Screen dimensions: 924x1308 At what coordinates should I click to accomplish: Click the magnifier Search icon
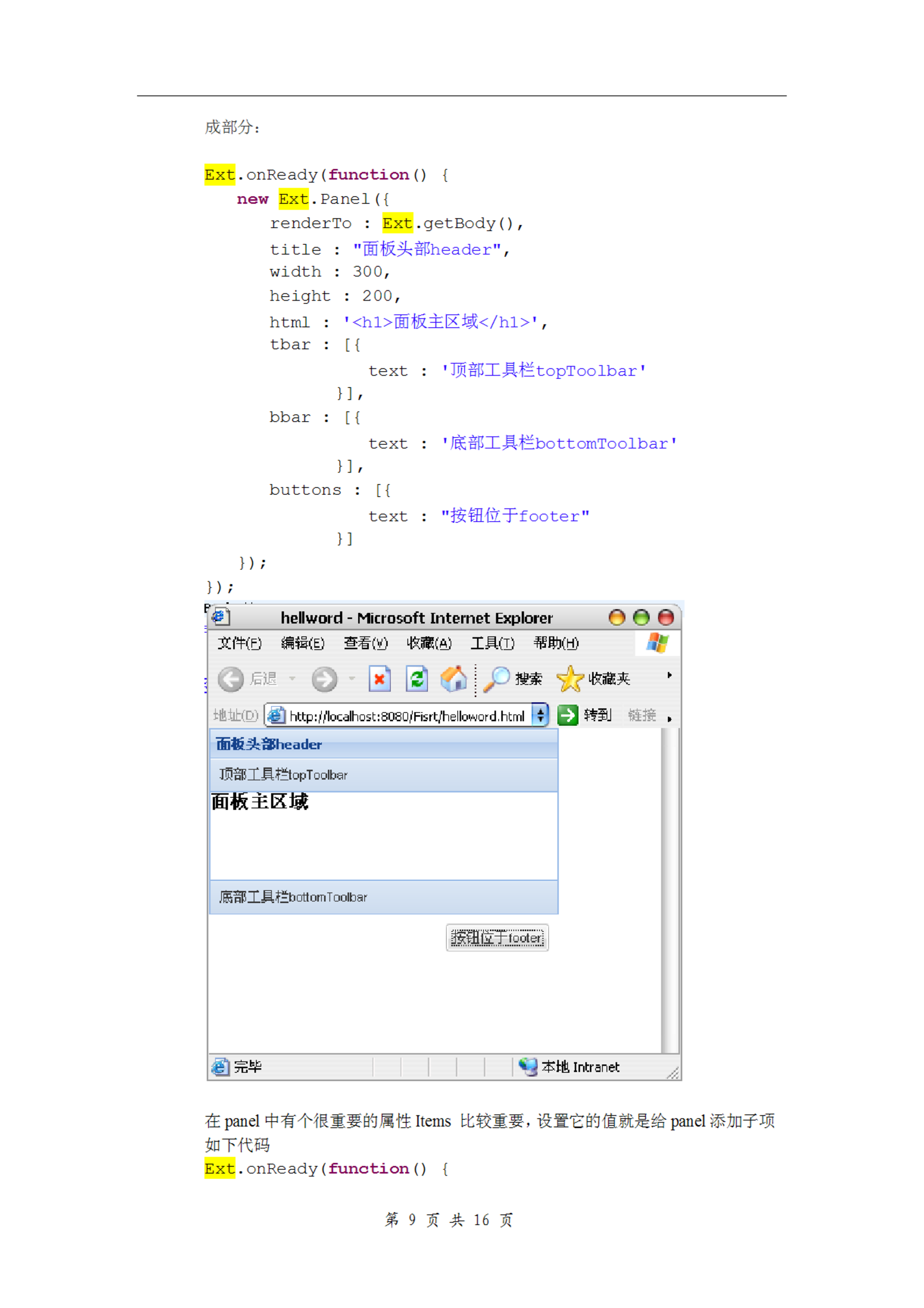coord(496,679)
